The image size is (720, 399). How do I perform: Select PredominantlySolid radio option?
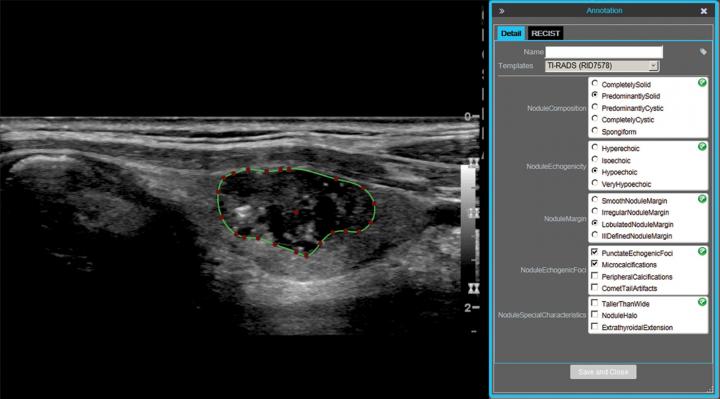595,95
